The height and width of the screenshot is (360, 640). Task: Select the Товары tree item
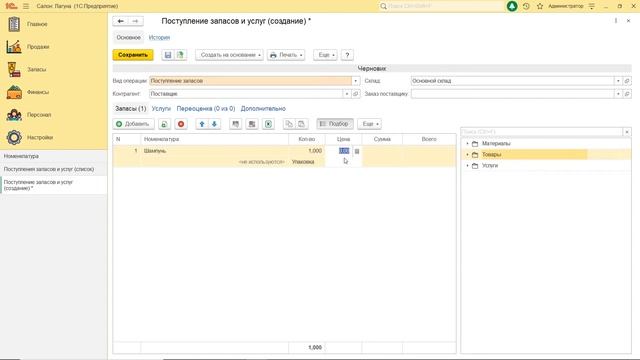click(491, 155)
